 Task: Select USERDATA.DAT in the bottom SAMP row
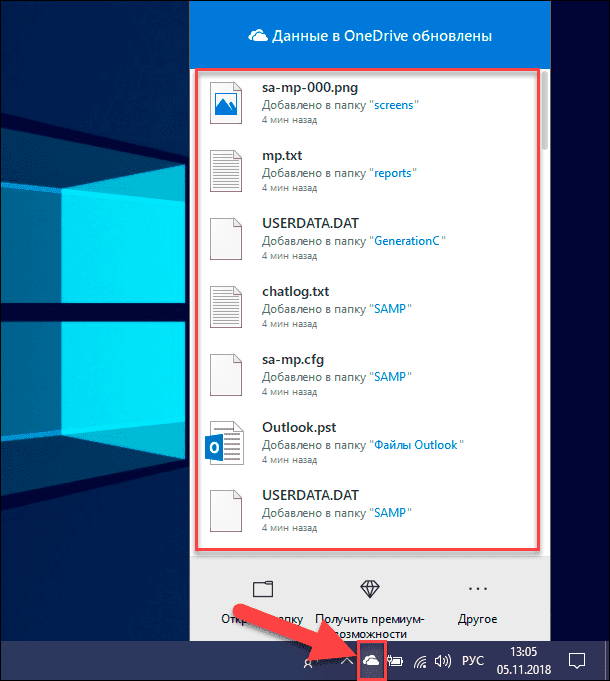[310, 496]
